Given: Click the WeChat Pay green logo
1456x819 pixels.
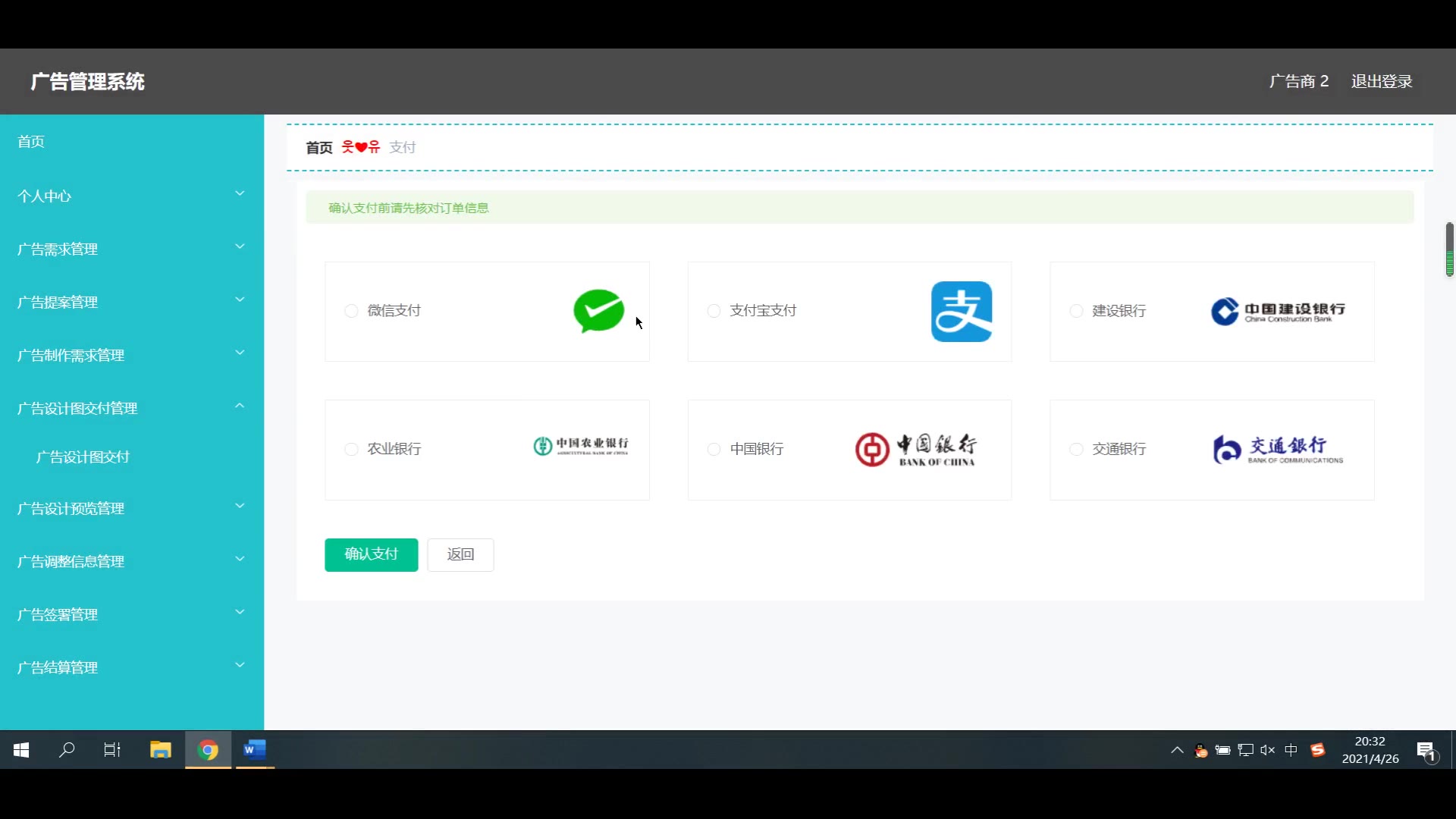Looking at the screenshot, I should [598, 311].
